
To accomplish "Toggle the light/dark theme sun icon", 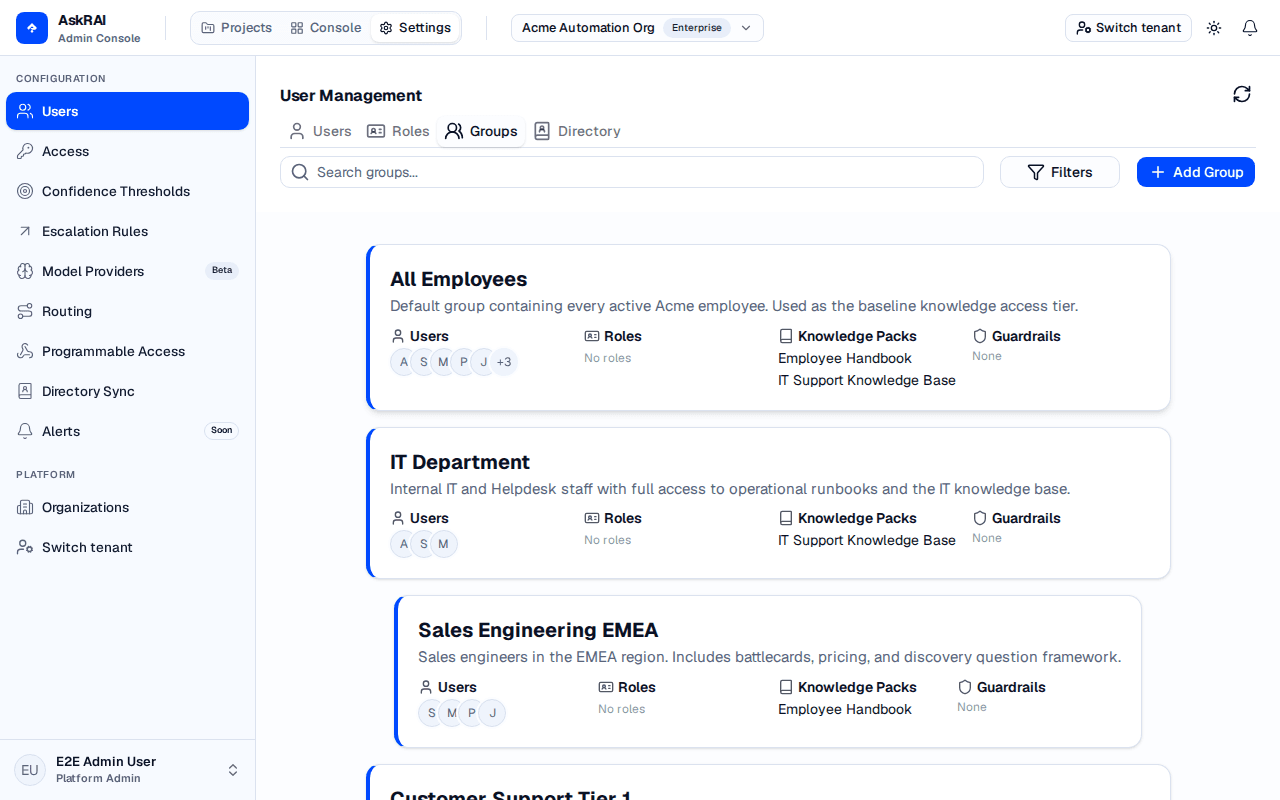I will coord(1214,28).
